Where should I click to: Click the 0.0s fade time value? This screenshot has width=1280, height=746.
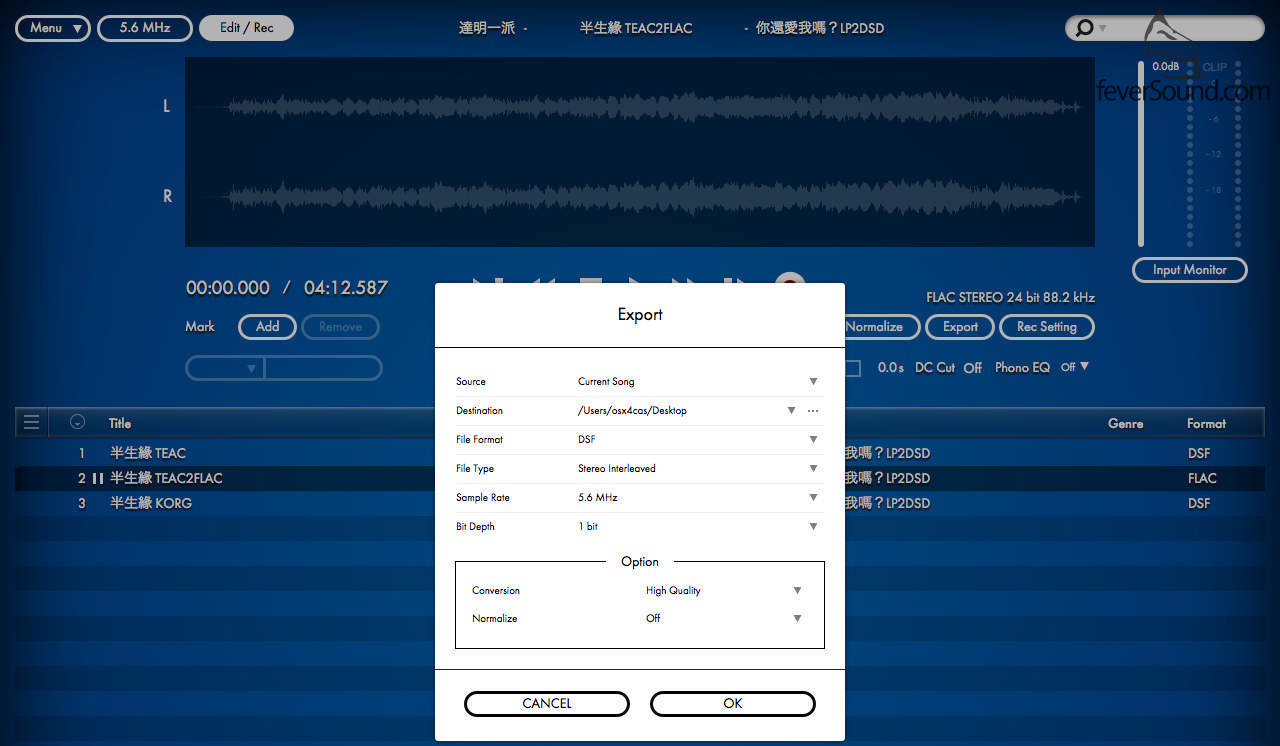click(891, 368)
